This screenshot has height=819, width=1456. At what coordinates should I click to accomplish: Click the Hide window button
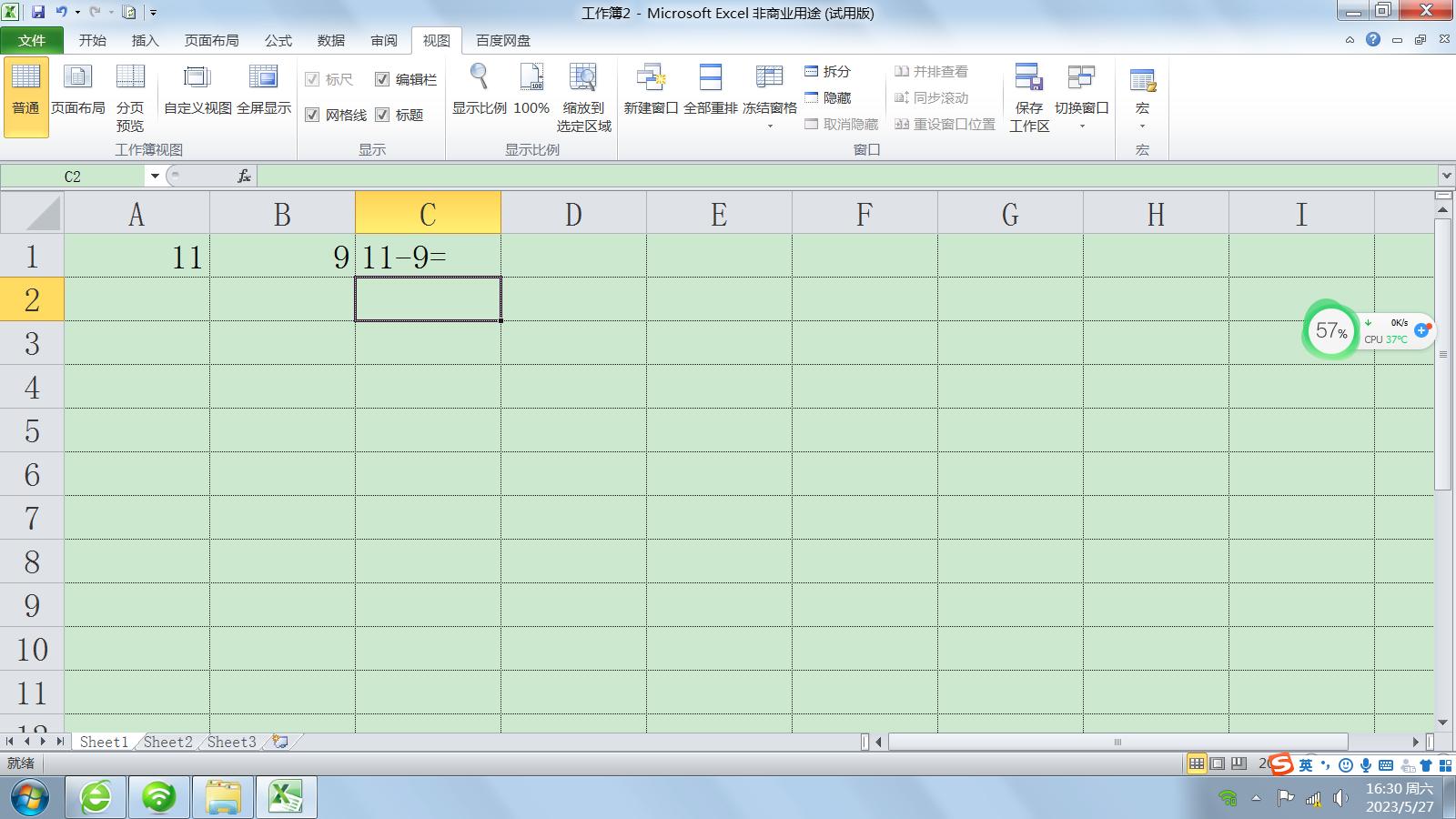(828, 97)
